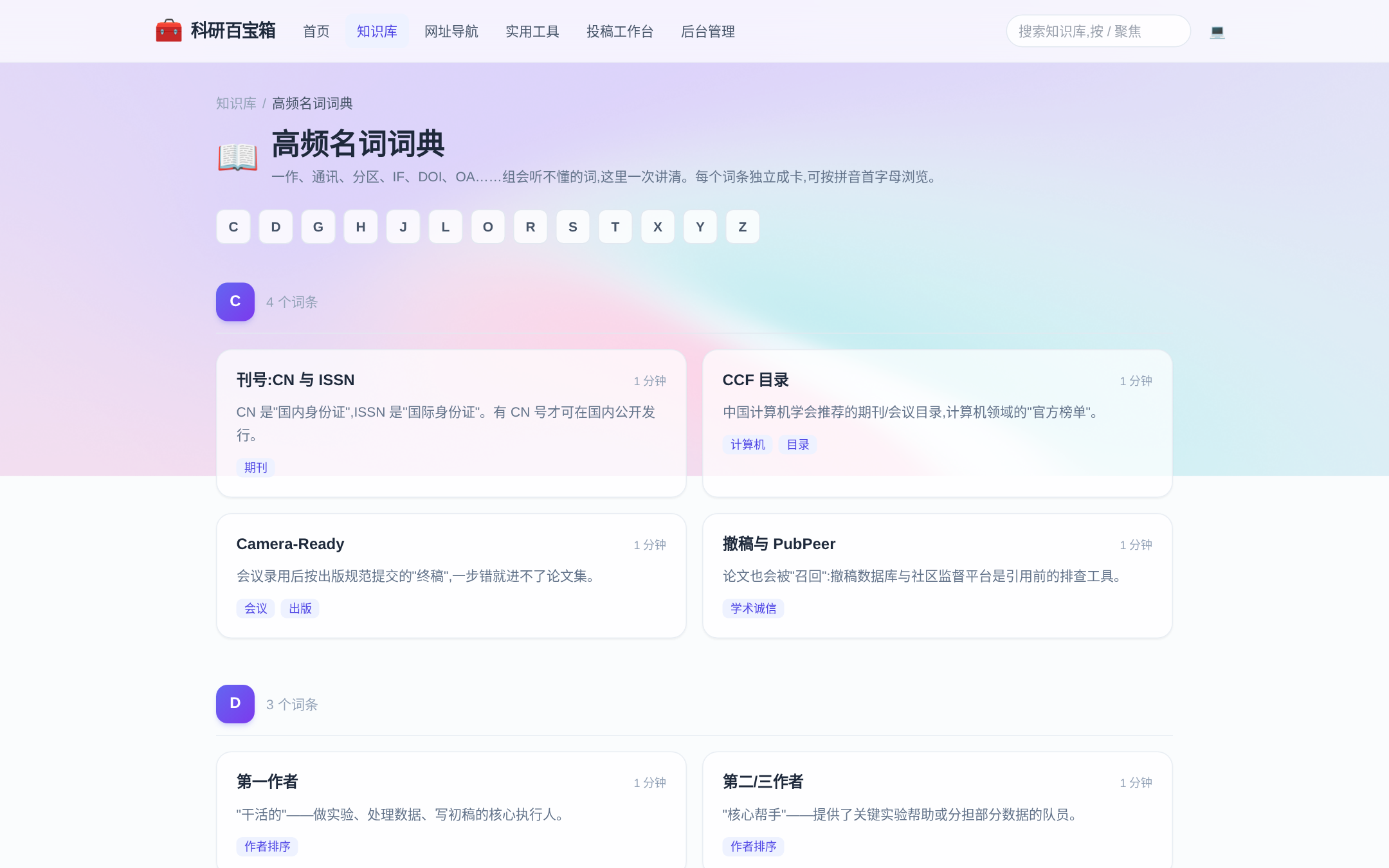Click the red toolbox logo icon
This screenshot has height=868, width=1389.
click(168, 31)
